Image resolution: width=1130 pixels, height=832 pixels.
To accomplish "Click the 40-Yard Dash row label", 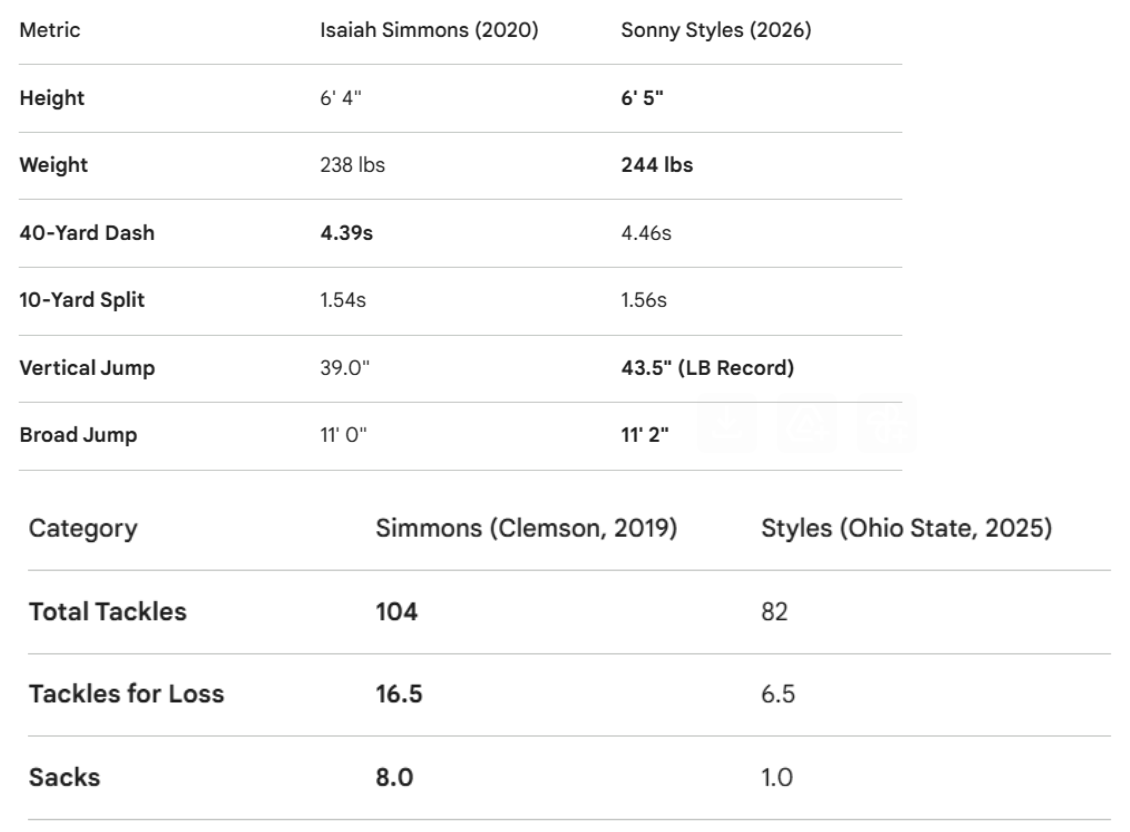I will coord(87,233).
